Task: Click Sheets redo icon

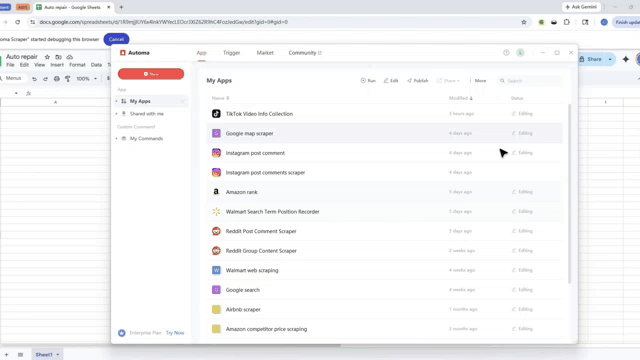Action: [x=45, y=79]
